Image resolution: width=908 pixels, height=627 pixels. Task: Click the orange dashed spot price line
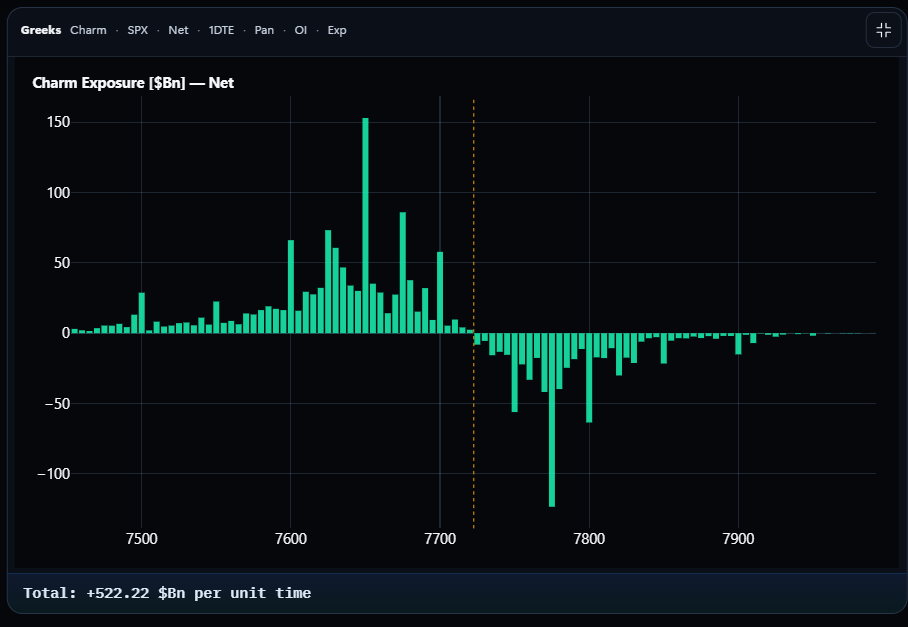[x=474, y=313]
